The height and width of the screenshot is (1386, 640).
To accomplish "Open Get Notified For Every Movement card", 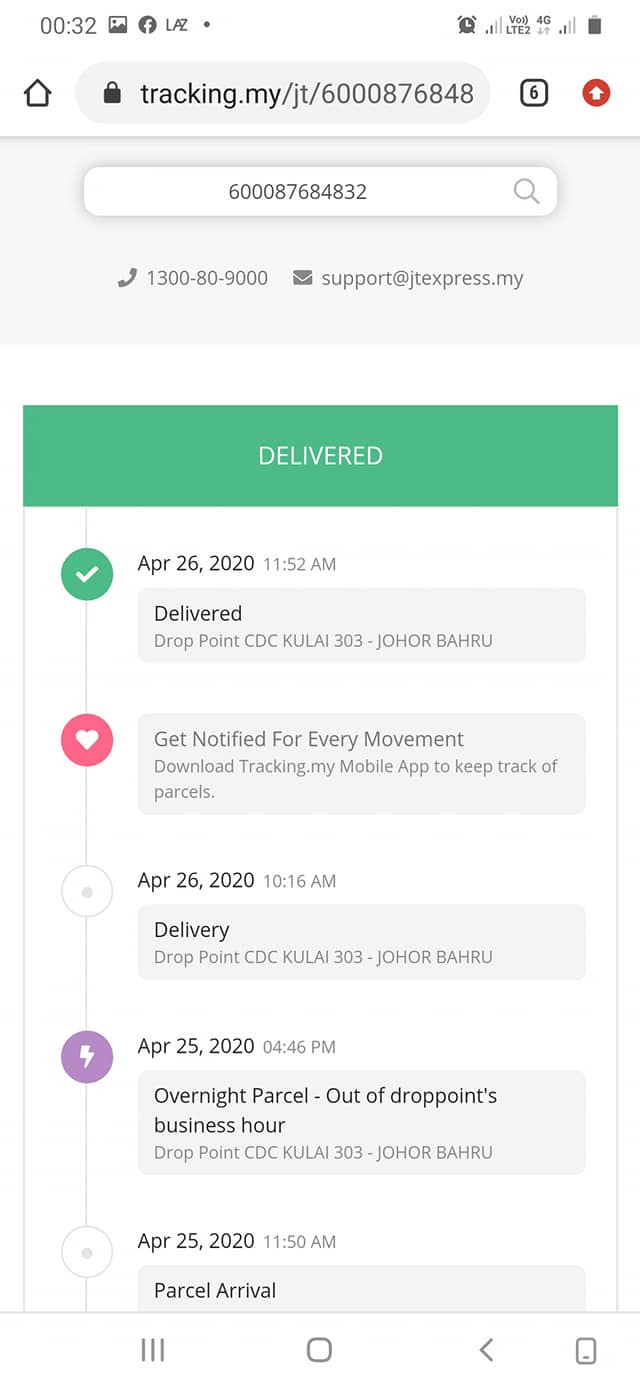I will (362, 764).
